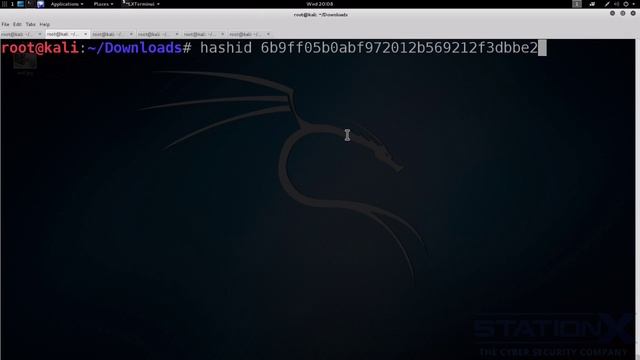
Task: Click the network connection icon in tray
Action: coord(592,4)
